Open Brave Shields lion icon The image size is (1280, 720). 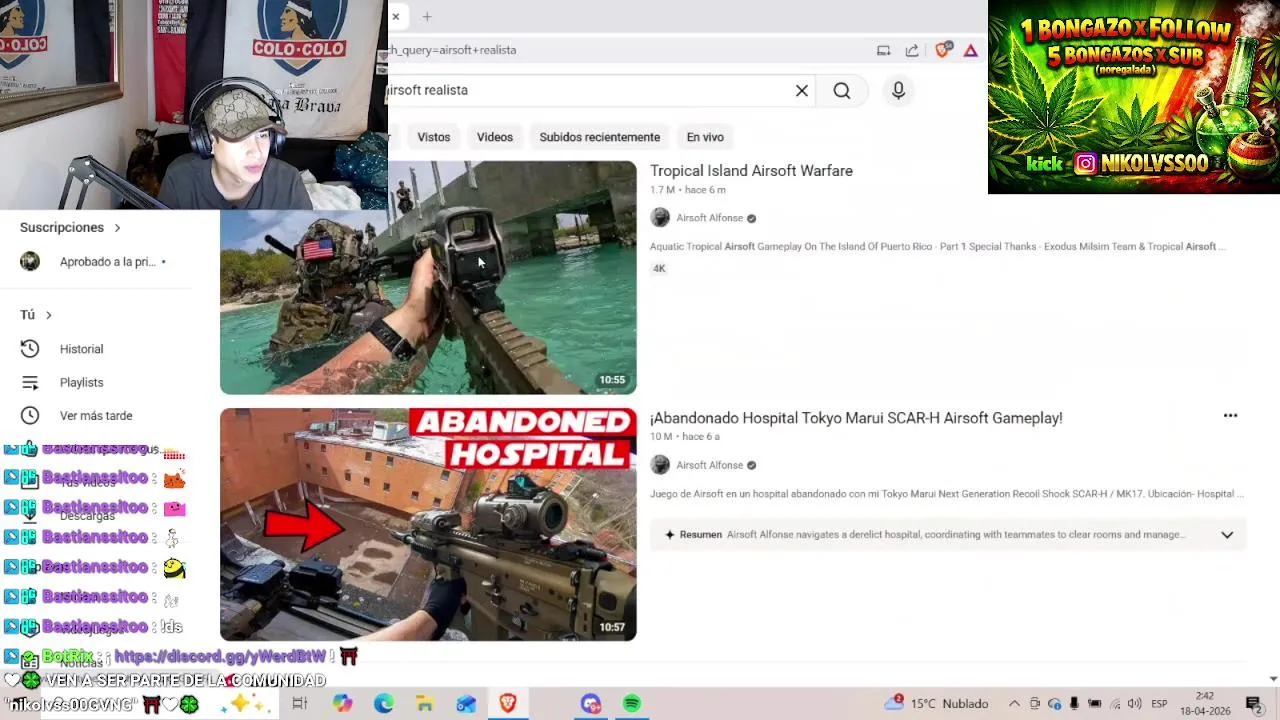pyautogui.click(x=942, y=50)
